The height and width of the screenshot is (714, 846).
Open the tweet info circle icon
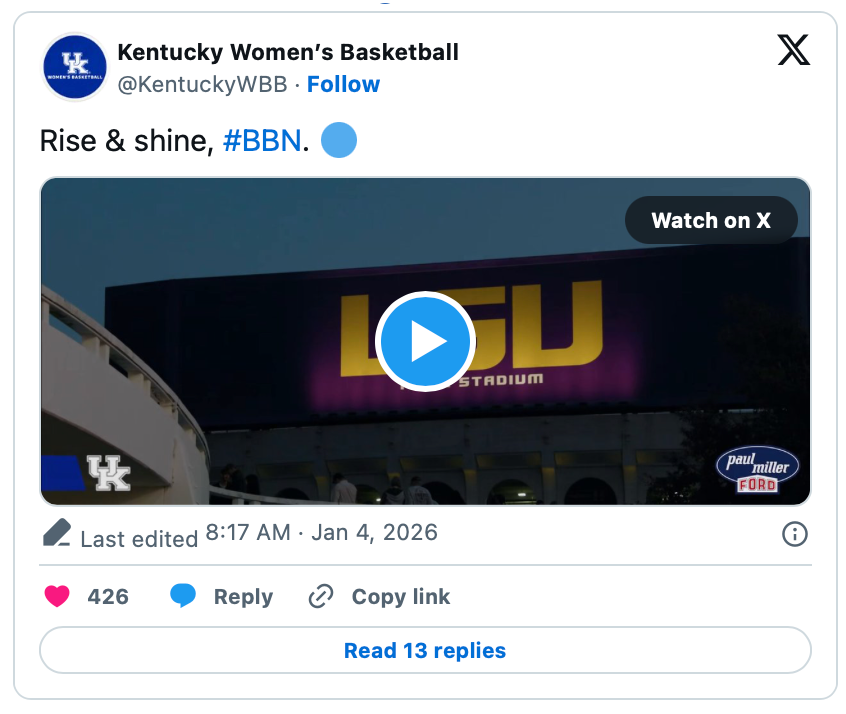coord(794,534)
